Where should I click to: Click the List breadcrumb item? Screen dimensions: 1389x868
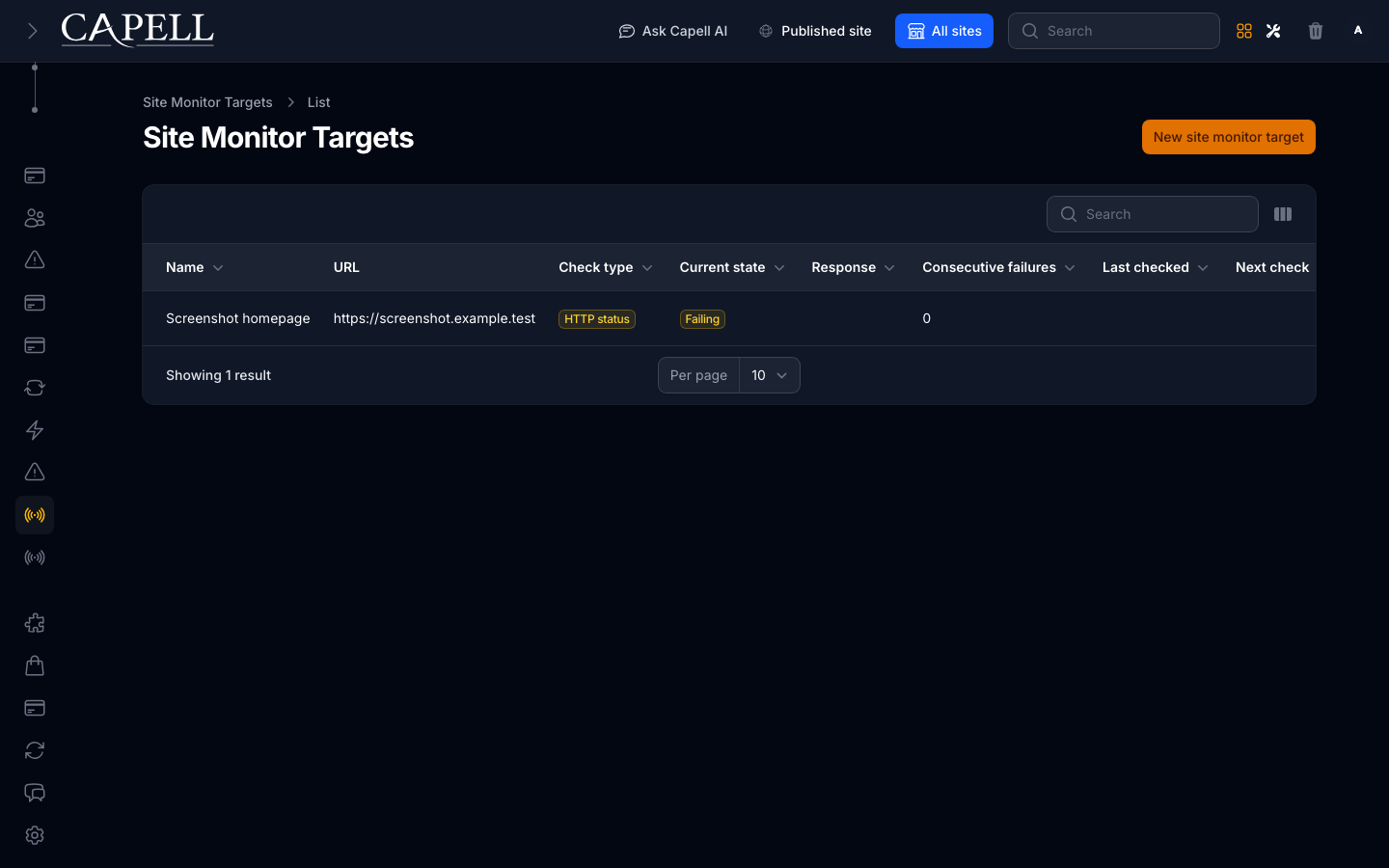(x=318, y=102)
